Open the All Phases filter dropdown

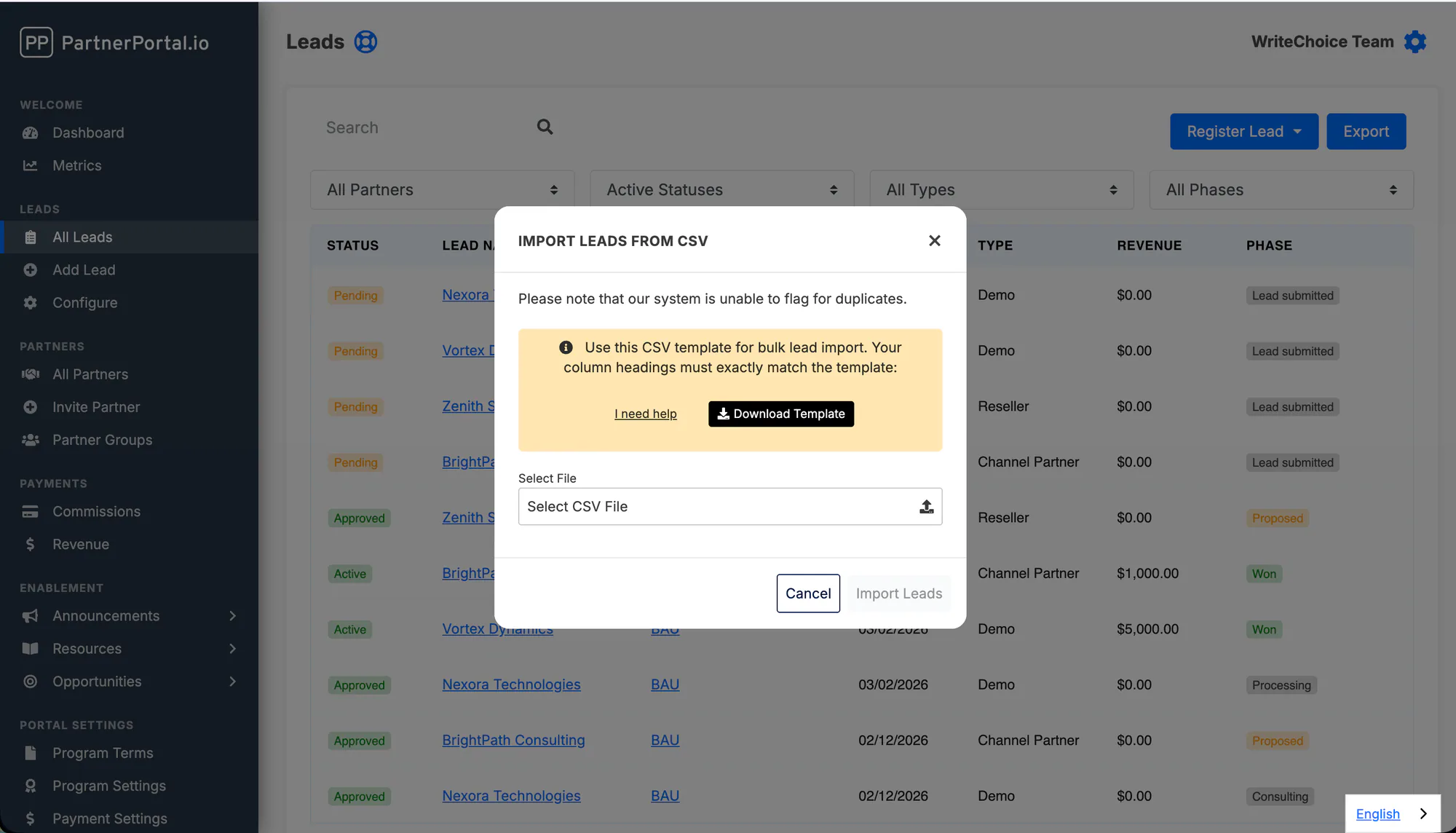coord(1281,190)
